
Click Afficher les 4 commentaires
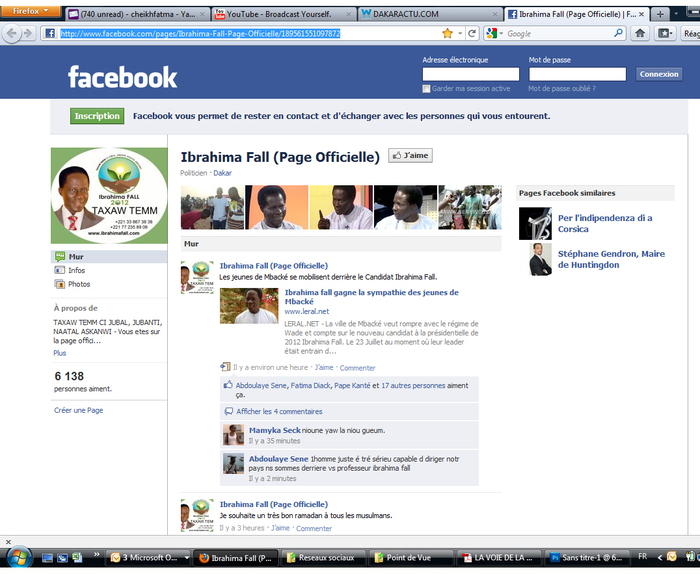(279, 412)
